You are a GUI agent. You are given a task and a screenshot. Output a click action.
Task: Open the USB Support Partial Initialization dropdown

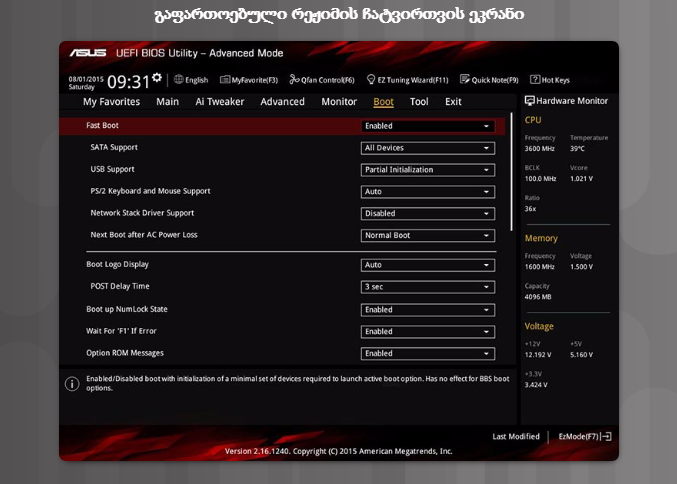click(x=427, y=170)
